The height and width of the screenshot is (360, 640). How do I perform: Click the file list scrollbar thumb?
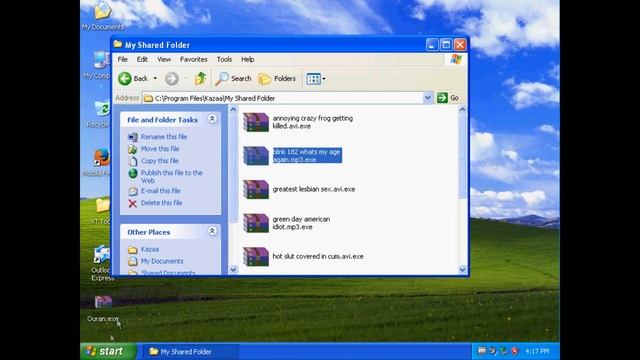[x=462, y=156]
